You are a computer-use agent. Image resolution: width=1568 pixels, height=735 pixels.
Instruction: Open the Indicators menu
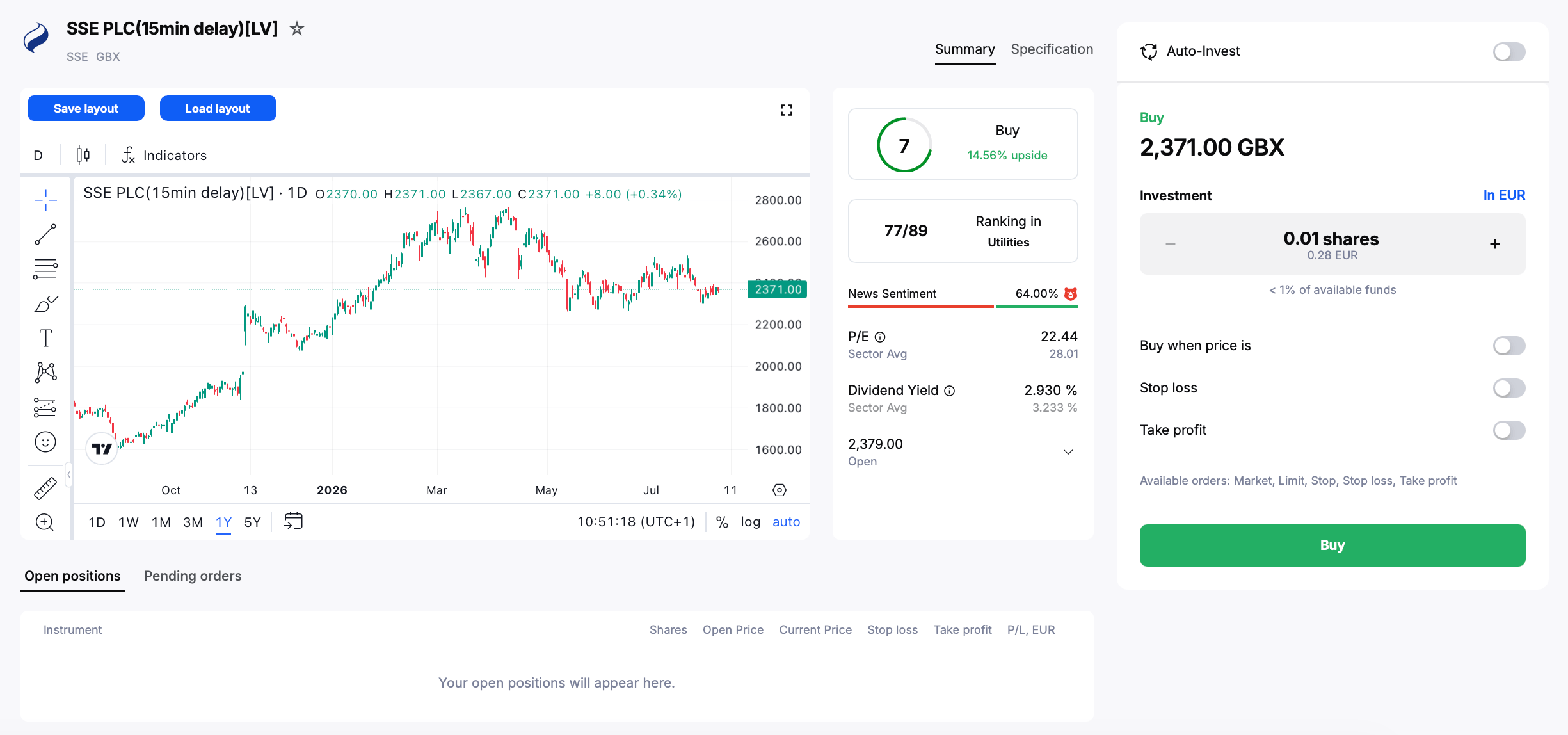pos(164,155)
